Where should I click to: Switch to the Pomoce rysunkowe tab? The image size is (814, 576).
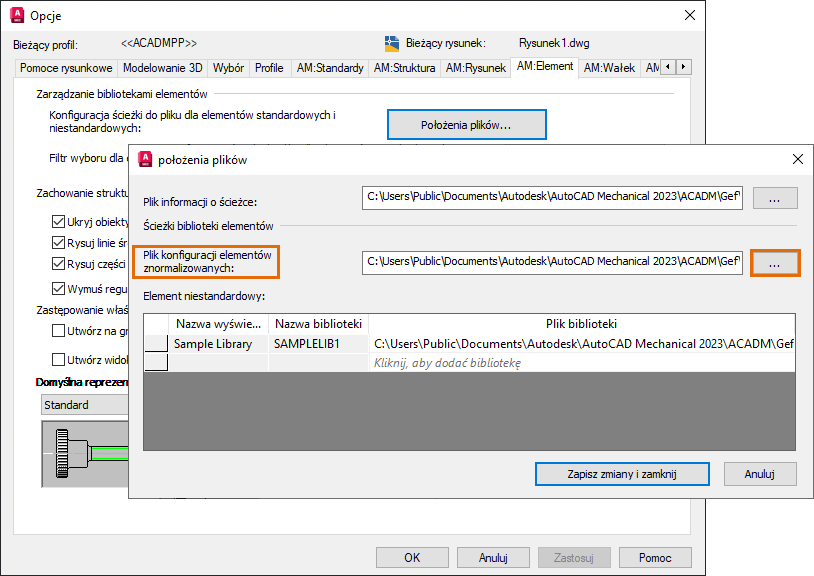[x=66, y=68]
